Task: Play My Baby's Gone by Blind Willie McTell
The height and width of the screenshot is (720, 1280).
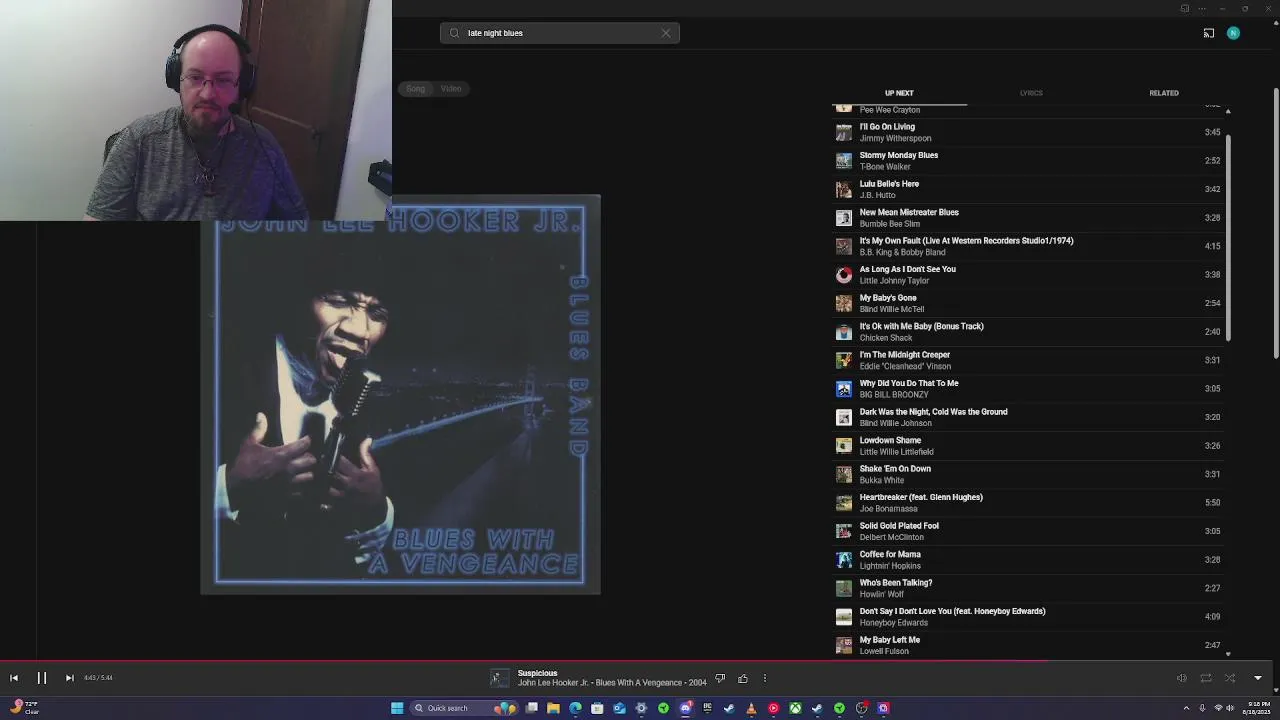Action: pos(1028,303)
